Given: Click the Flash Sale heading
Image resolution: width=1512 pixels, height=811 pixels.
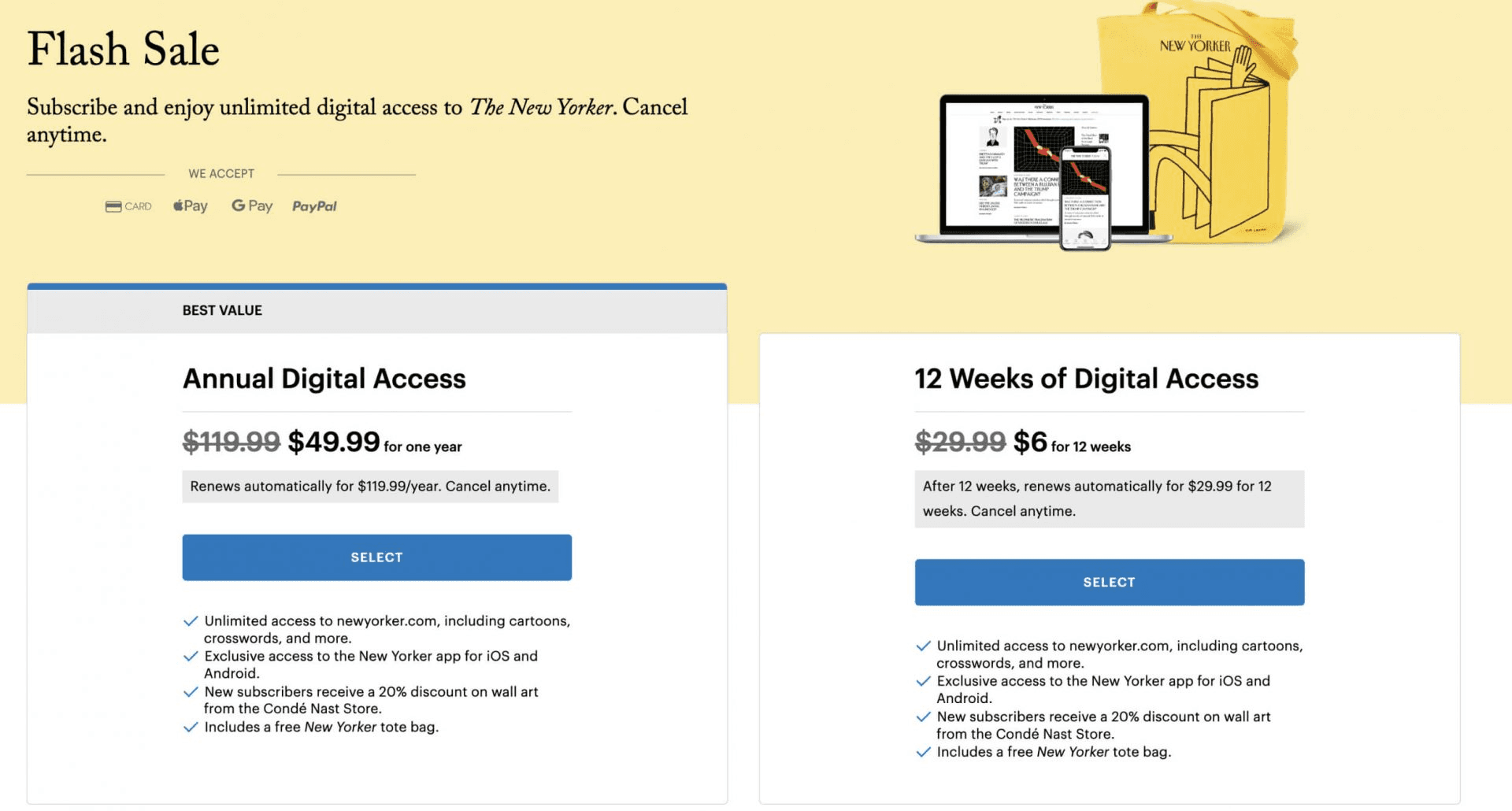Looking at the screenshot, I should pos(123,49).
